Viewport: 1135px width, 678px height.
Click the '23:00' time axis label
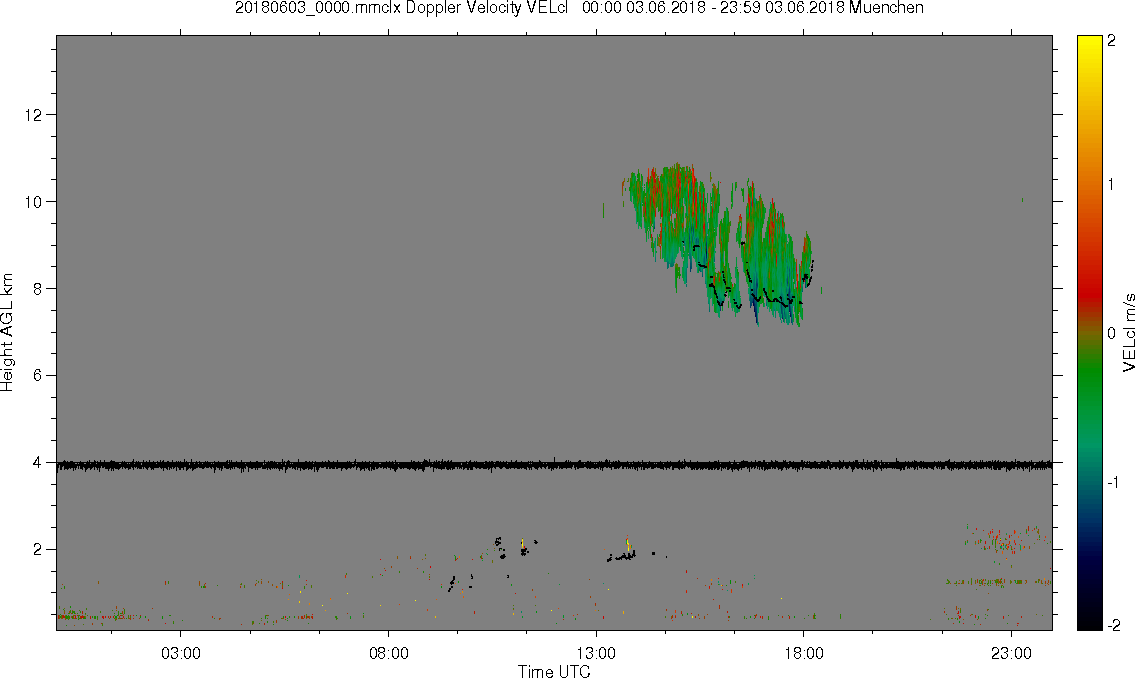click(x=1011, y=653)
